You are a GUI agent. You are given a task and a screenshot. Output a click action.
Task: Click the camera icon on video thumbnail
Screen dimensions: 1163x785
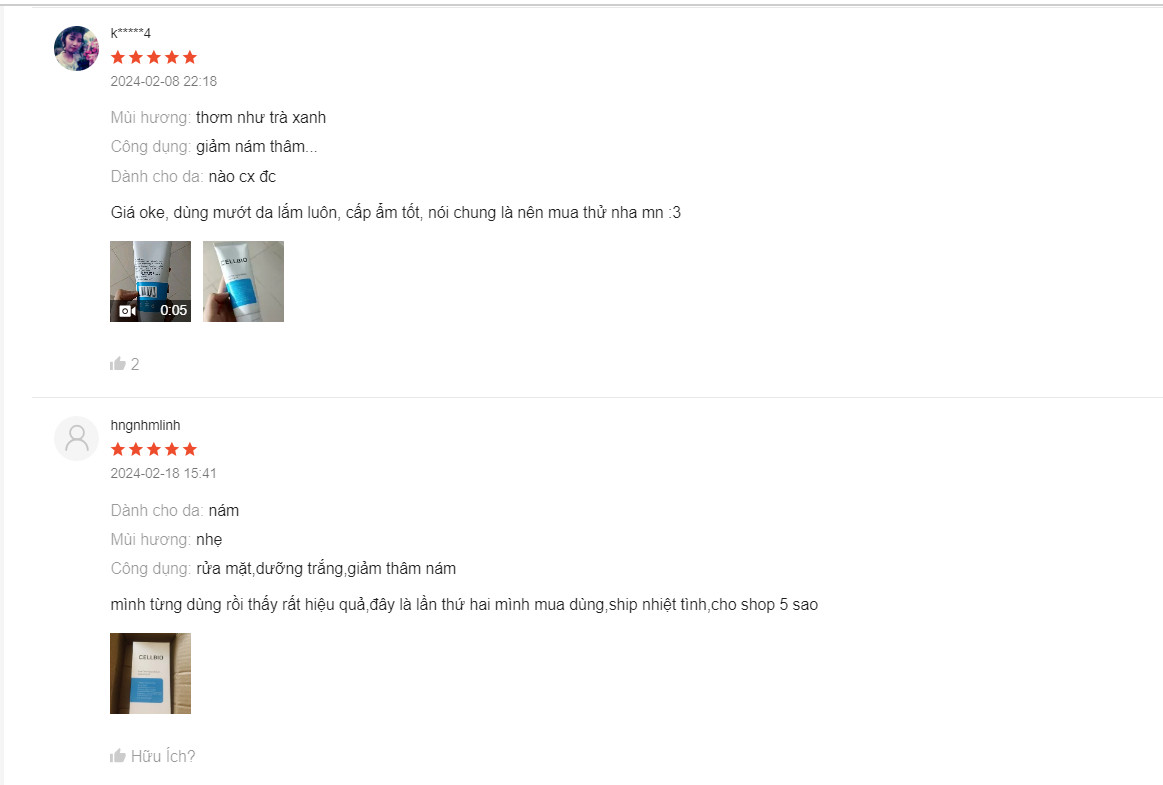click(128, 311)
